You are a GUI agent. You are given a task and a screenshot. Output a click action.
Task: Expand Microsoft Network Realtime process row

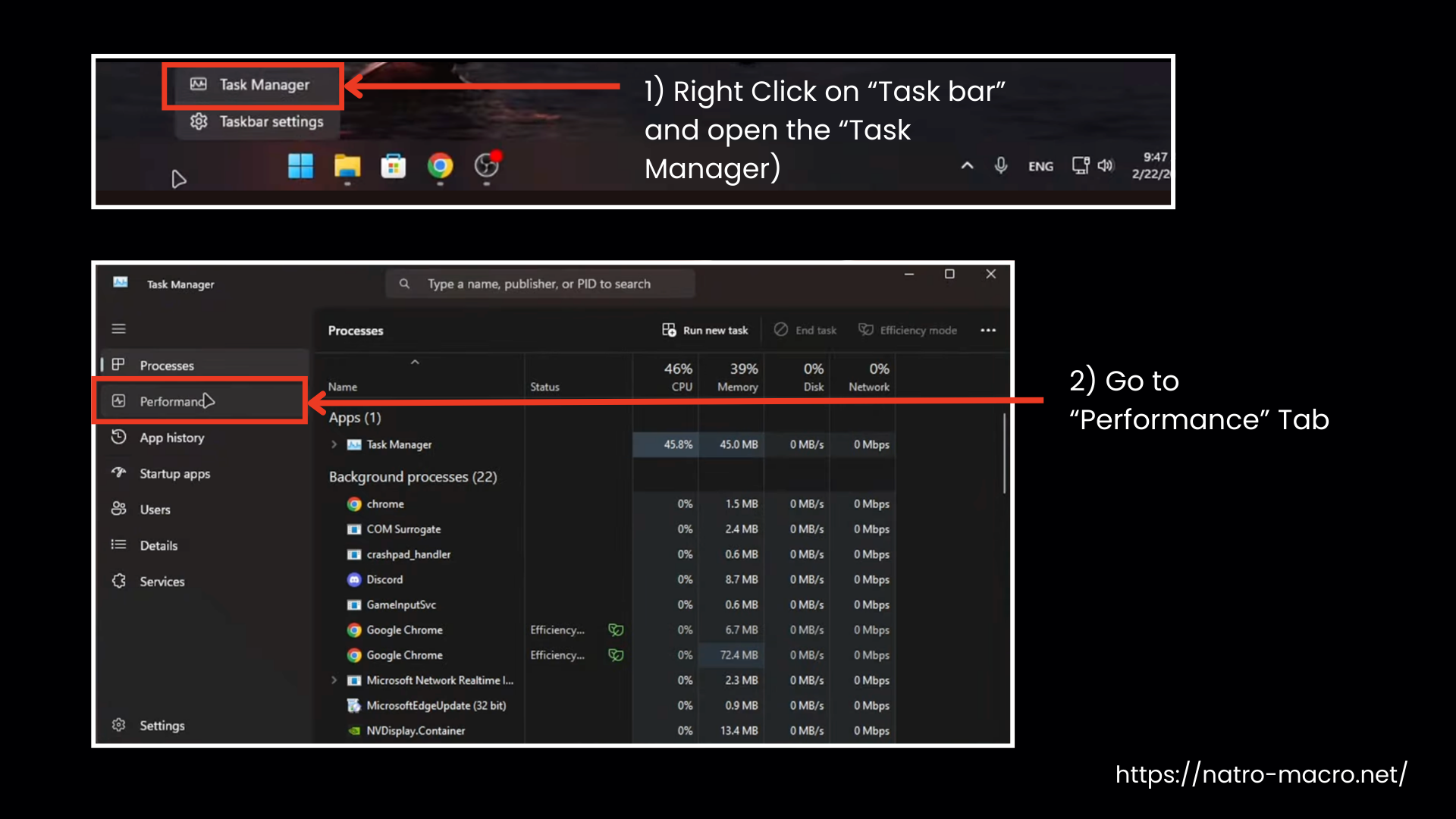coord(334,680)
